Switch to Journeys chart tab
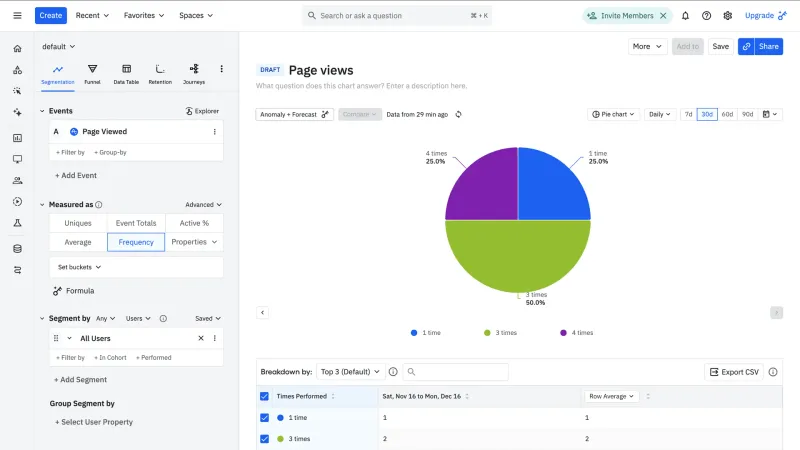This screenshot has height=450, width=800. click(194, 74)
